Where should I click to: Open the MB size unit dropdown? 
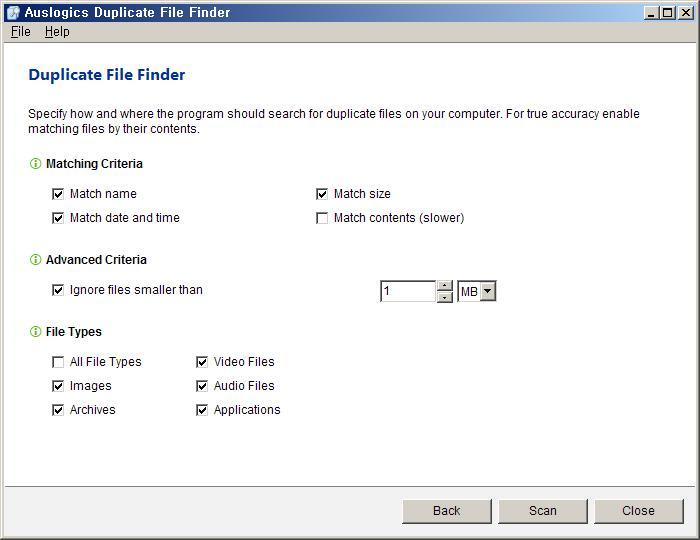488,291
